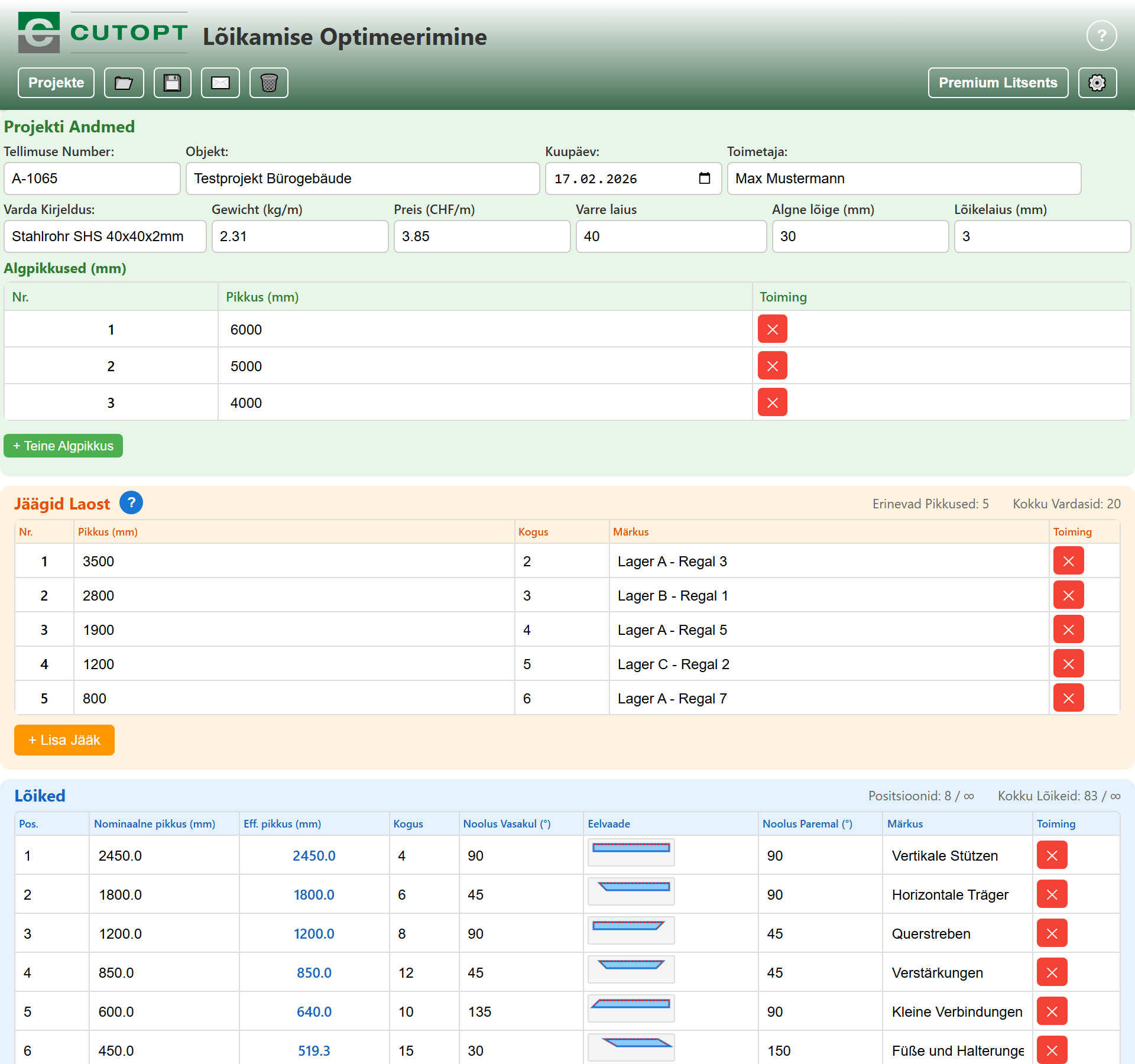This screenshot has width=1135, height=1064.
Task: Click nominal length 2450.0 cell
Action: (x=164, y=855)
